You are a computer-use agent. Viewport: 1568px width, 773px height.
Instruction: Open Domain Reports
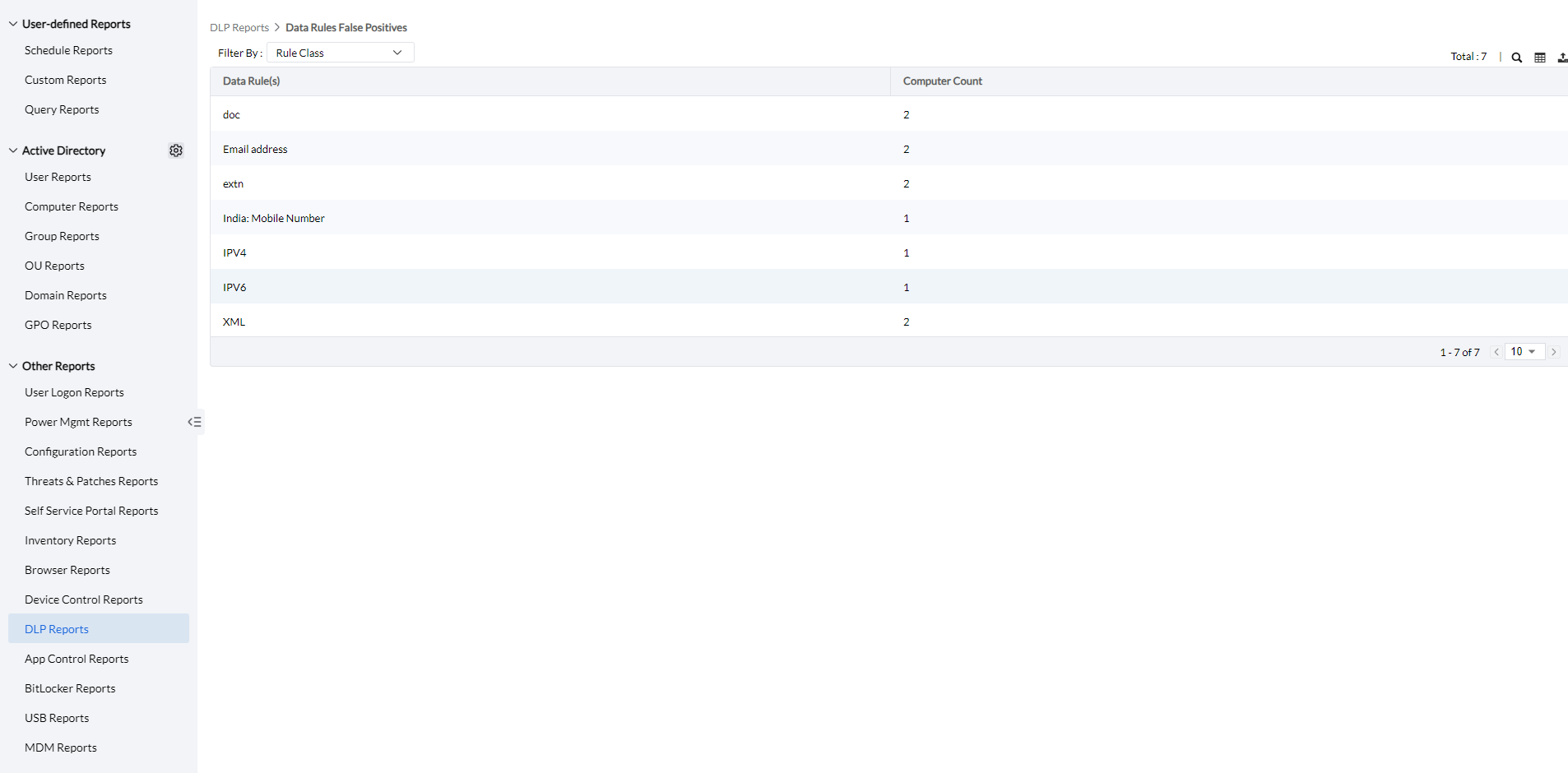pyautogui.click(x=66, y=295)
